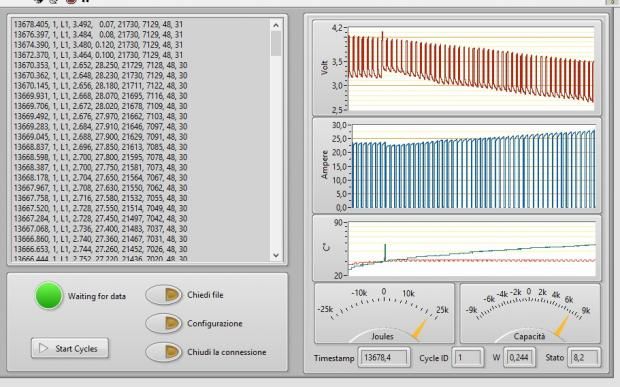This screenshot has height=387, width=620.
Task: Click the Volt chart plot area
Action: (x=471, y=68)
